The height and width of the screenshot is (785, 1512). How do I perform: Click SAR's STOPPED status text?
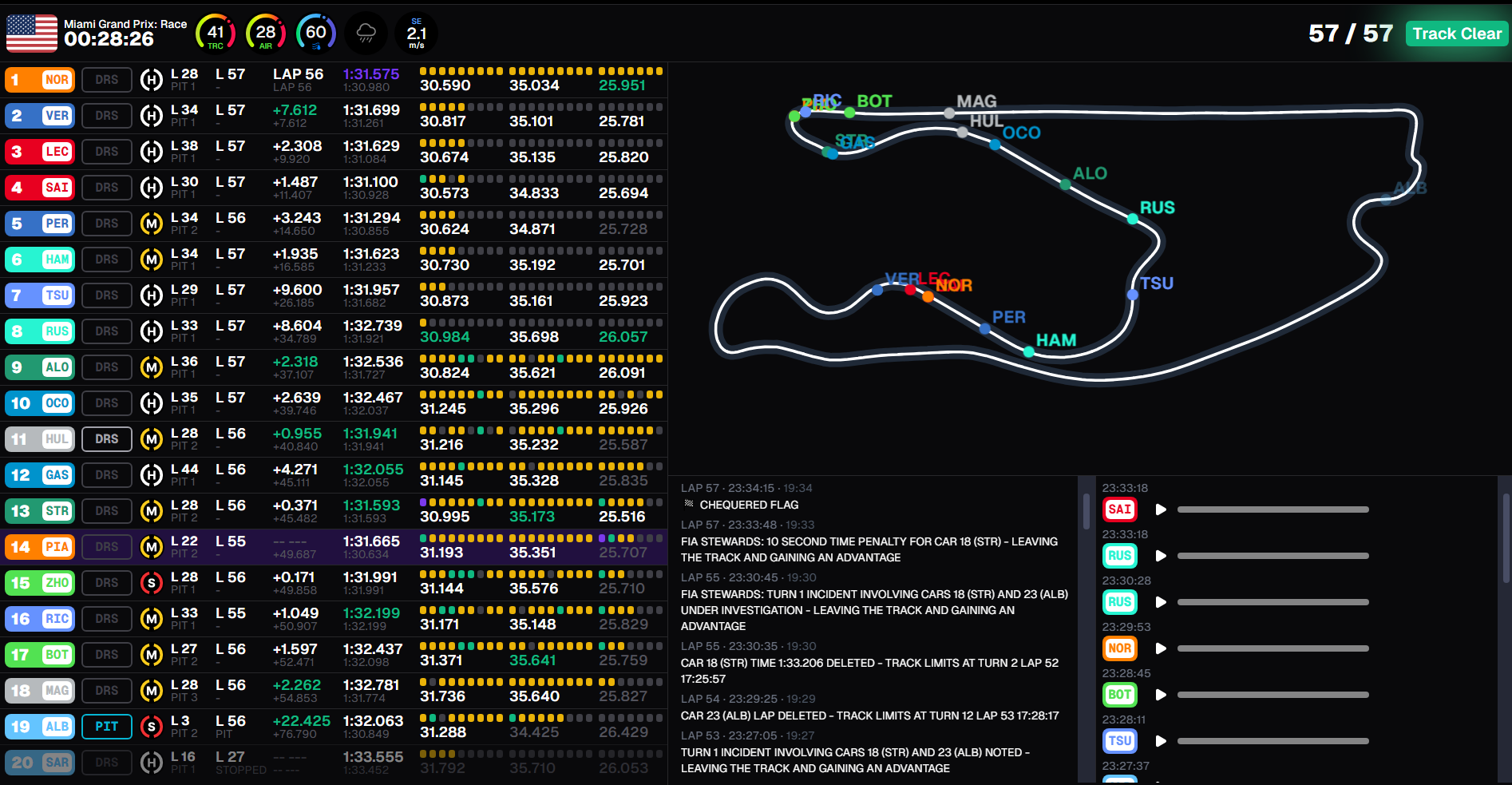pyautogui.click(x=241, y=770)
